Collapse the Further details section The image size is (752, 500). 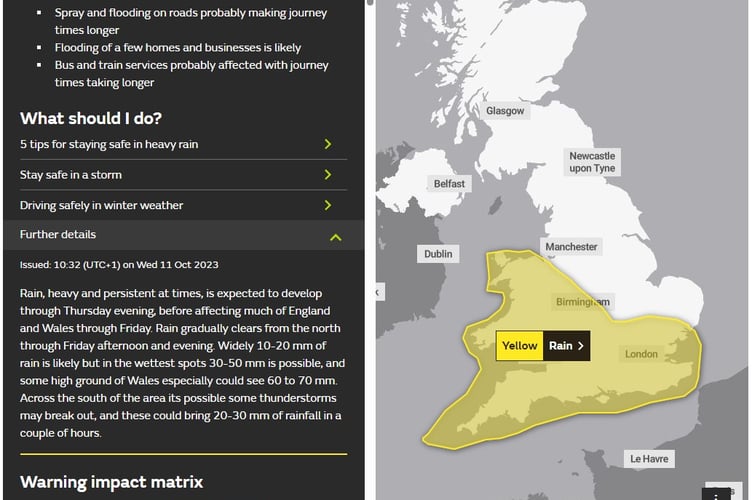click(x=335, y=236)
